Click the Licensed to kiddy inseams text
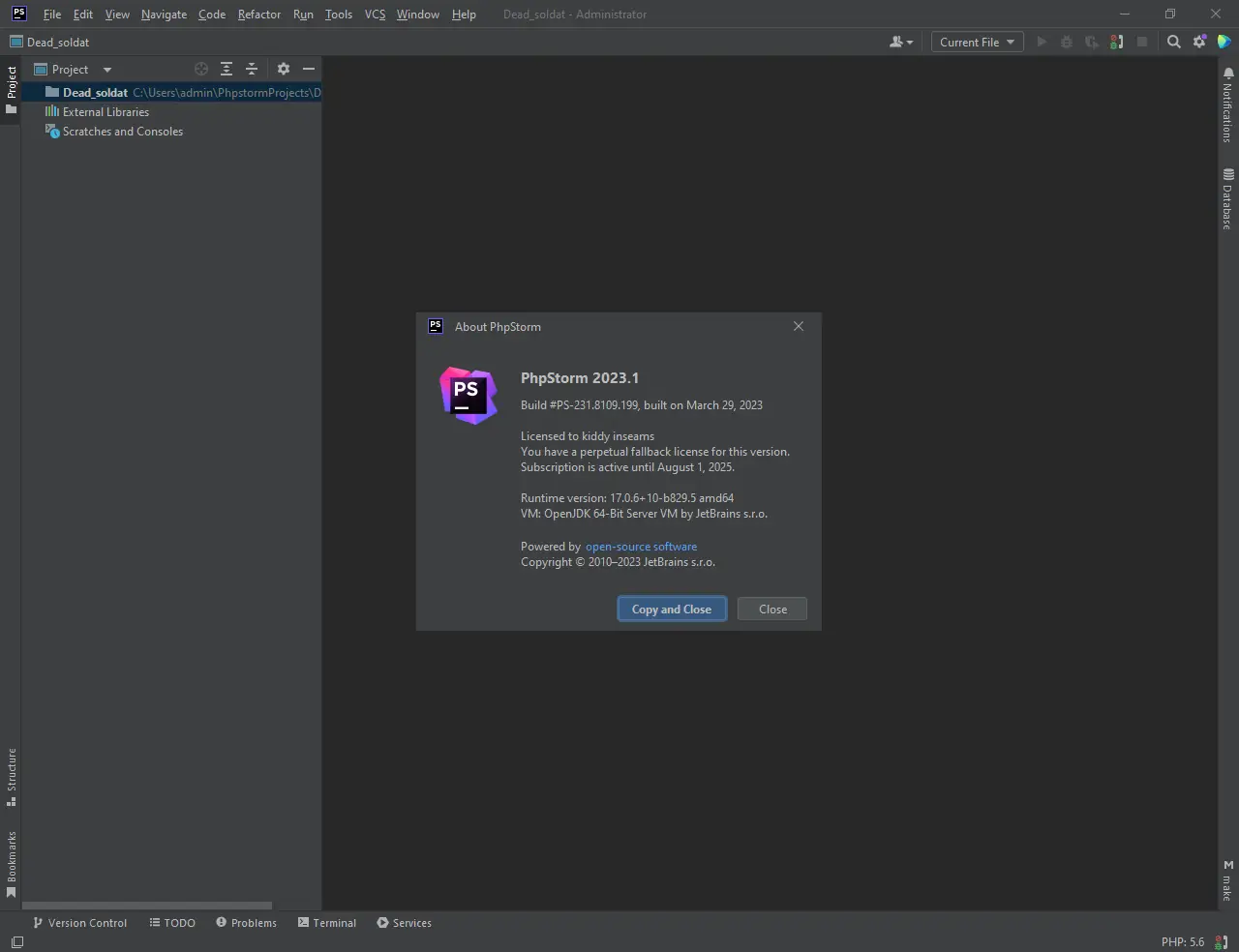 (x=588, y=436)
